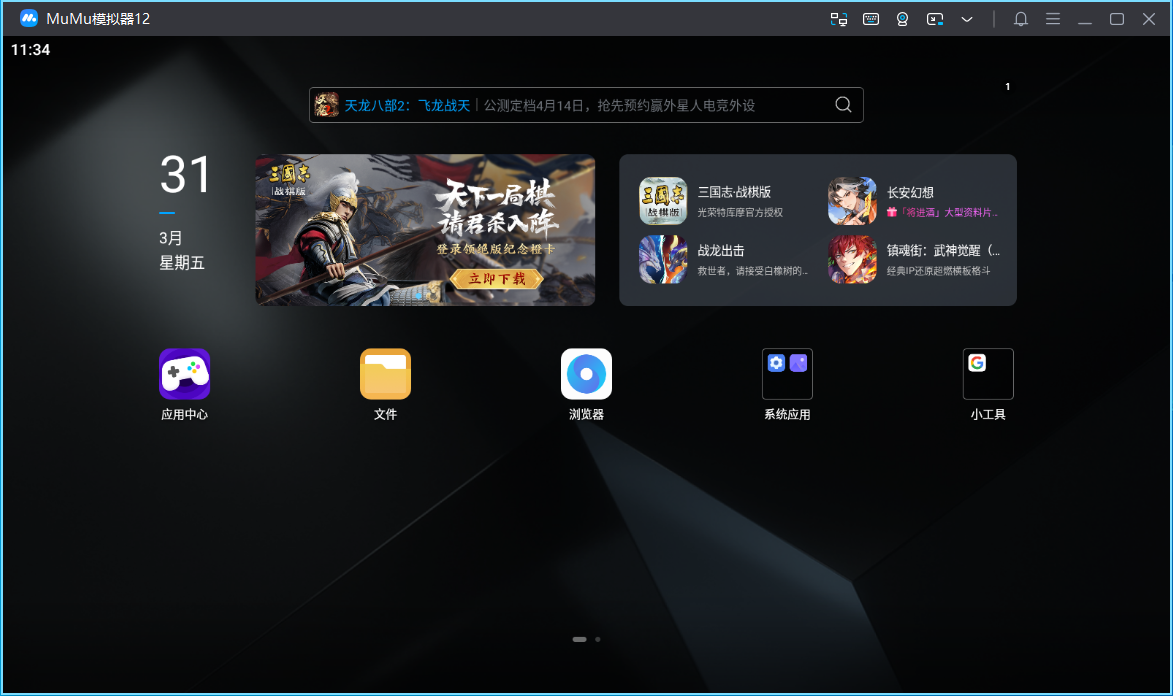Focus the search bar input field
This screenshot has height=696, width=1173.
586,105
